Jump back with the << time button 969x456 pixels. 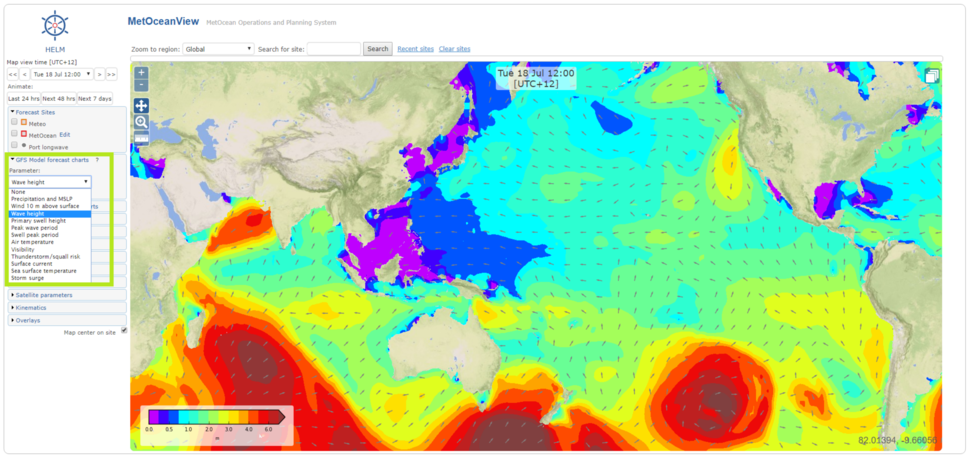click(x=12, y=74)
